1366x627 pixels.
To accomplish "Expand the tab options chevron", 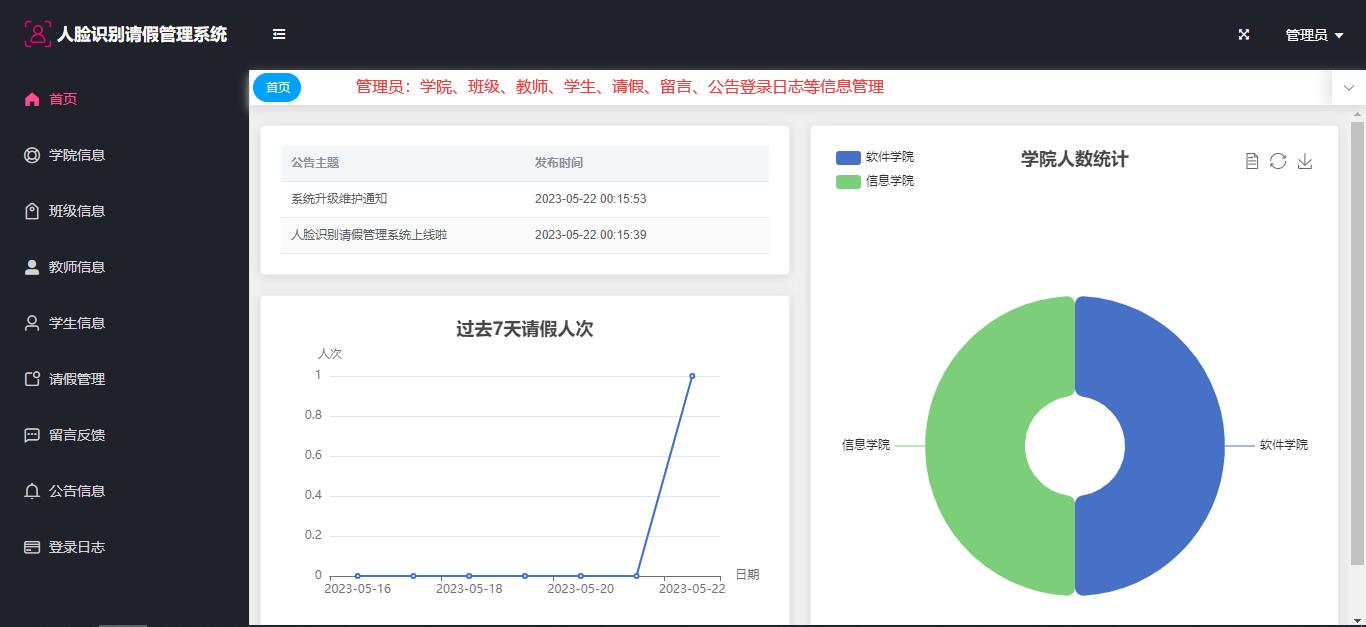I will tap(1348, 88).
